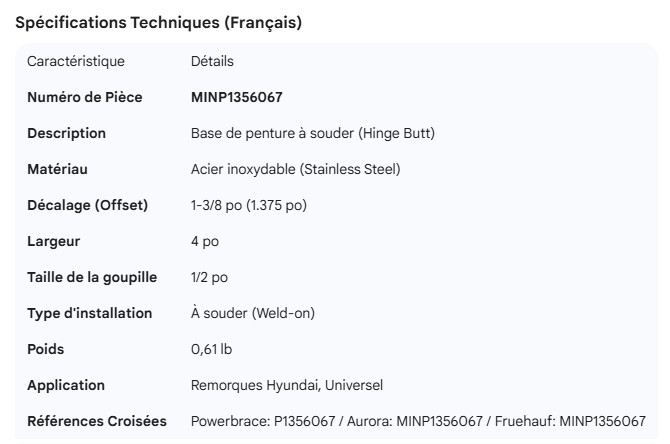
Task: Click the Numéro de Pièce row label
Action: point(84,98)
